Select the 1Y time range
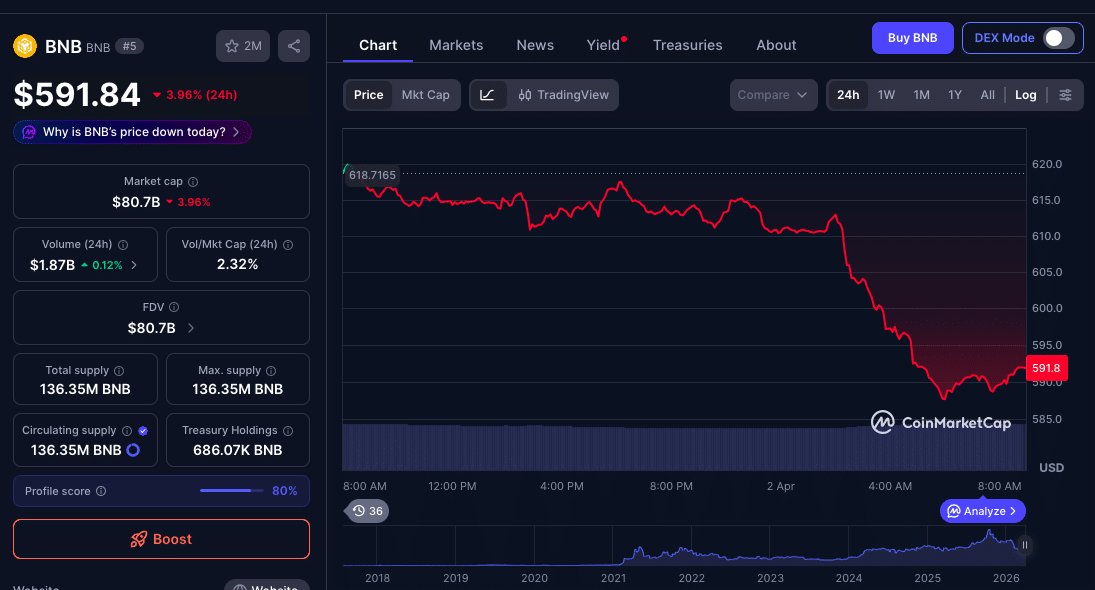Viewport: 1095px width, 590px height. coord(955,95)
